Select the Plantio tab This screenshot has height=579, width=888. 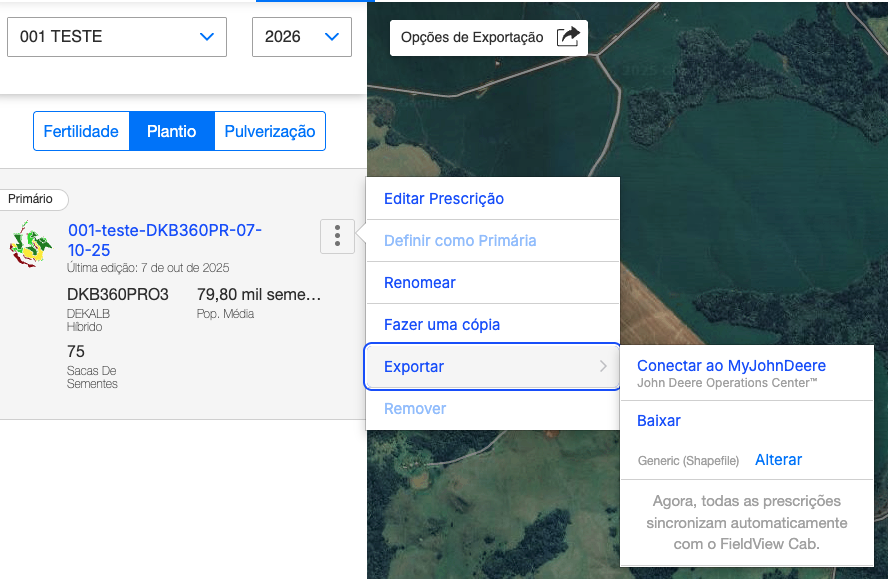coord(171,131)
